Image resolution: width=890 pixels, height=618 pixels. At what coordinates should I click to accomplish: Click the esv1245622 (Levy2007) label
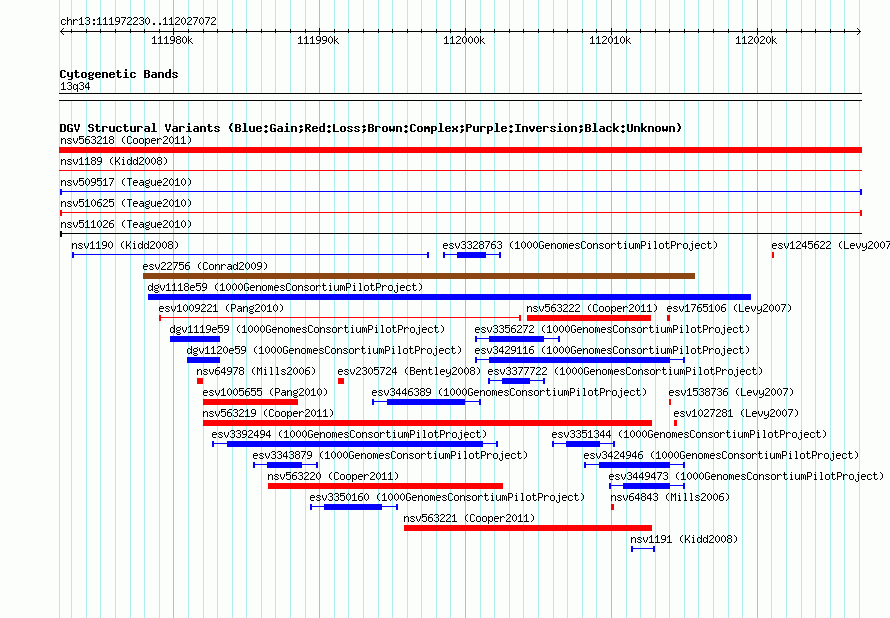coord(830,245)
